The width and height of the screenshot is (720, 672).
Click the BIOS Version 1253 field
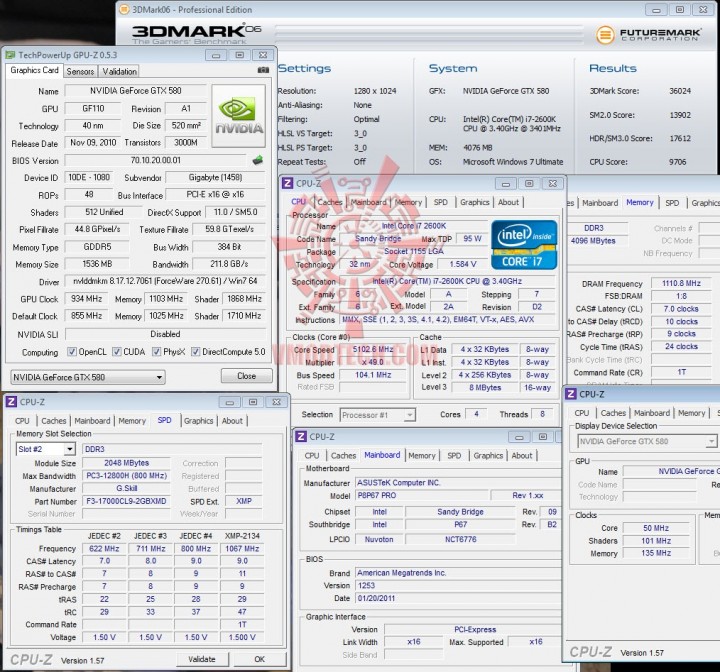click(458, 586)
